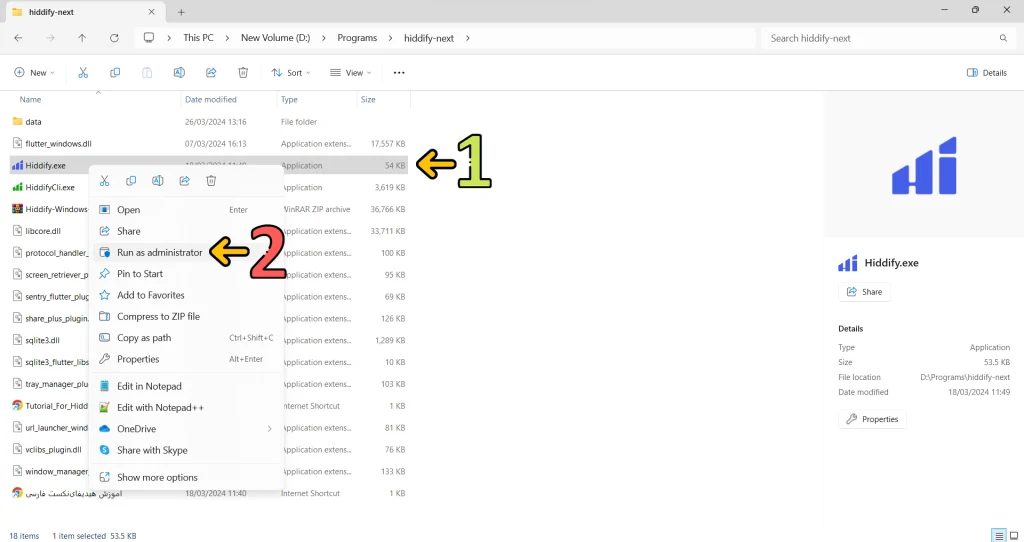The image size is (1024, 542).
Task: Click the Share button in the details pane
Action: tap(864, 292)
